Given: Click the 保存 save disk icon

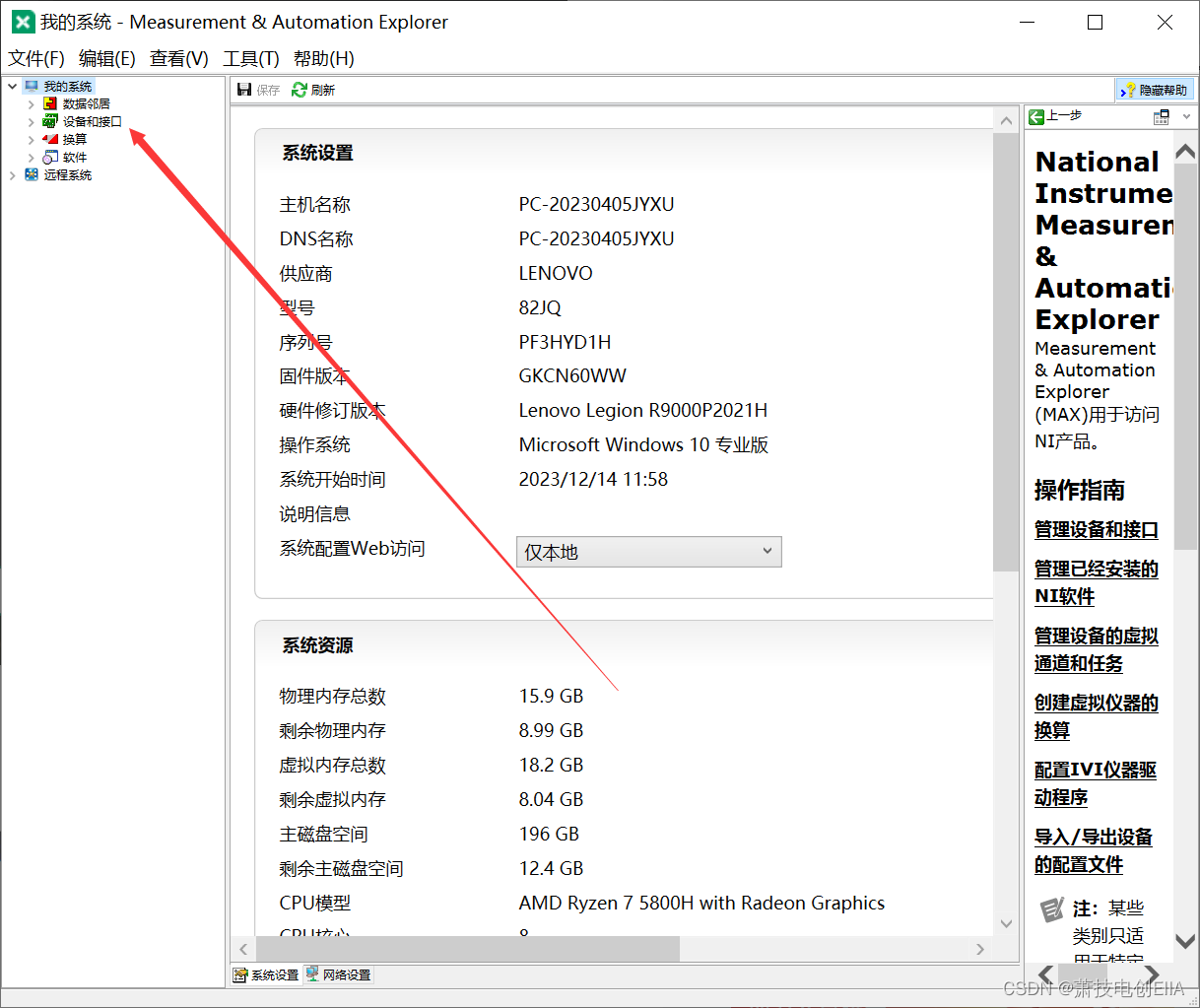Looking at the screenshot, I should point(244,90).
